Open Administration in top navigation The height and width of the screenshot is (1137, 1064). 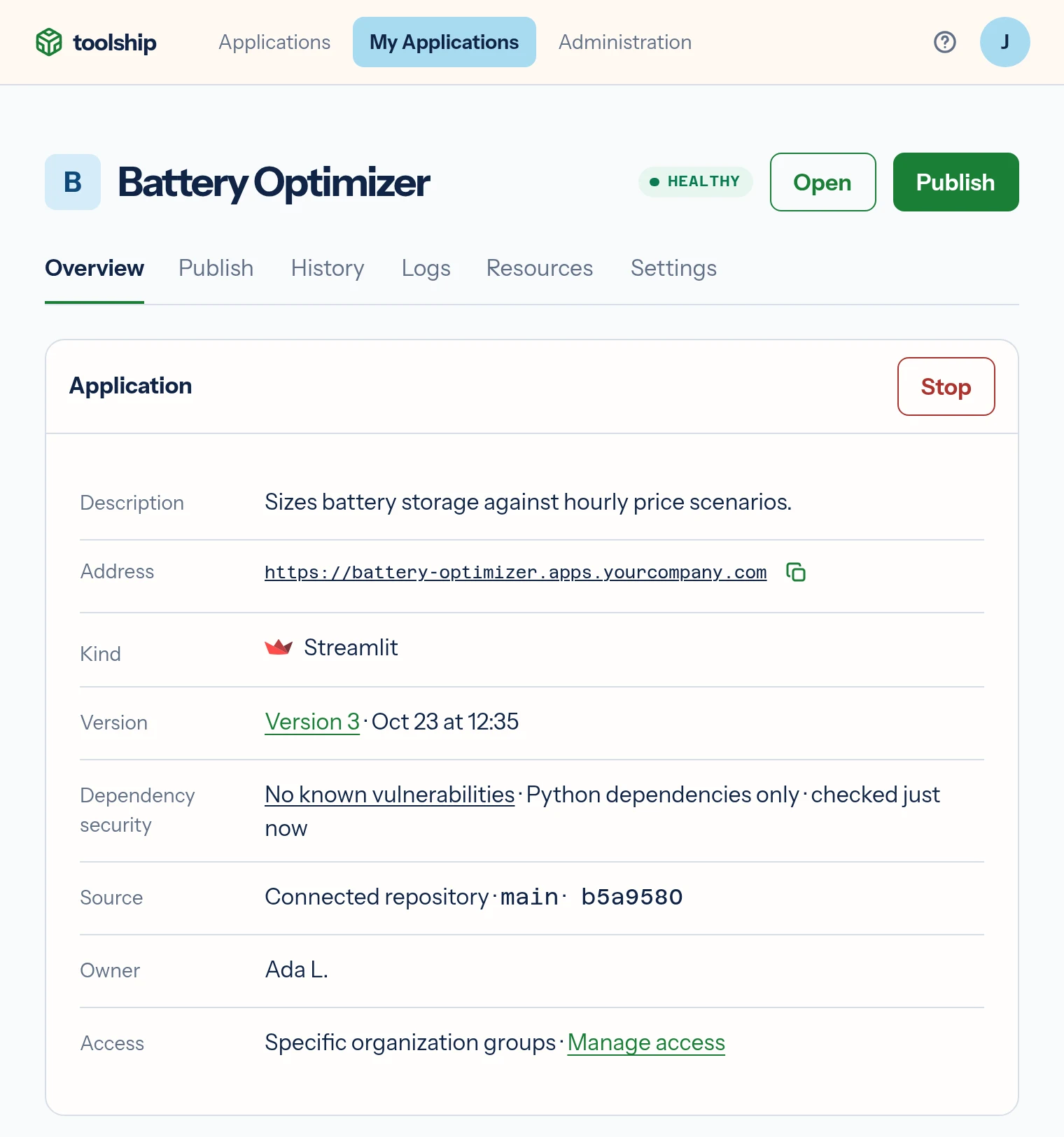pyautogui.click(x=625, y=42)
